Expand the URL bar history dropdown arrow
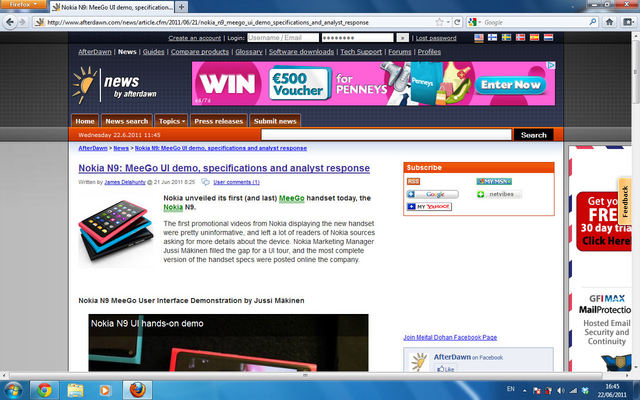Screen dimensions: 640x400 (448, 22)
